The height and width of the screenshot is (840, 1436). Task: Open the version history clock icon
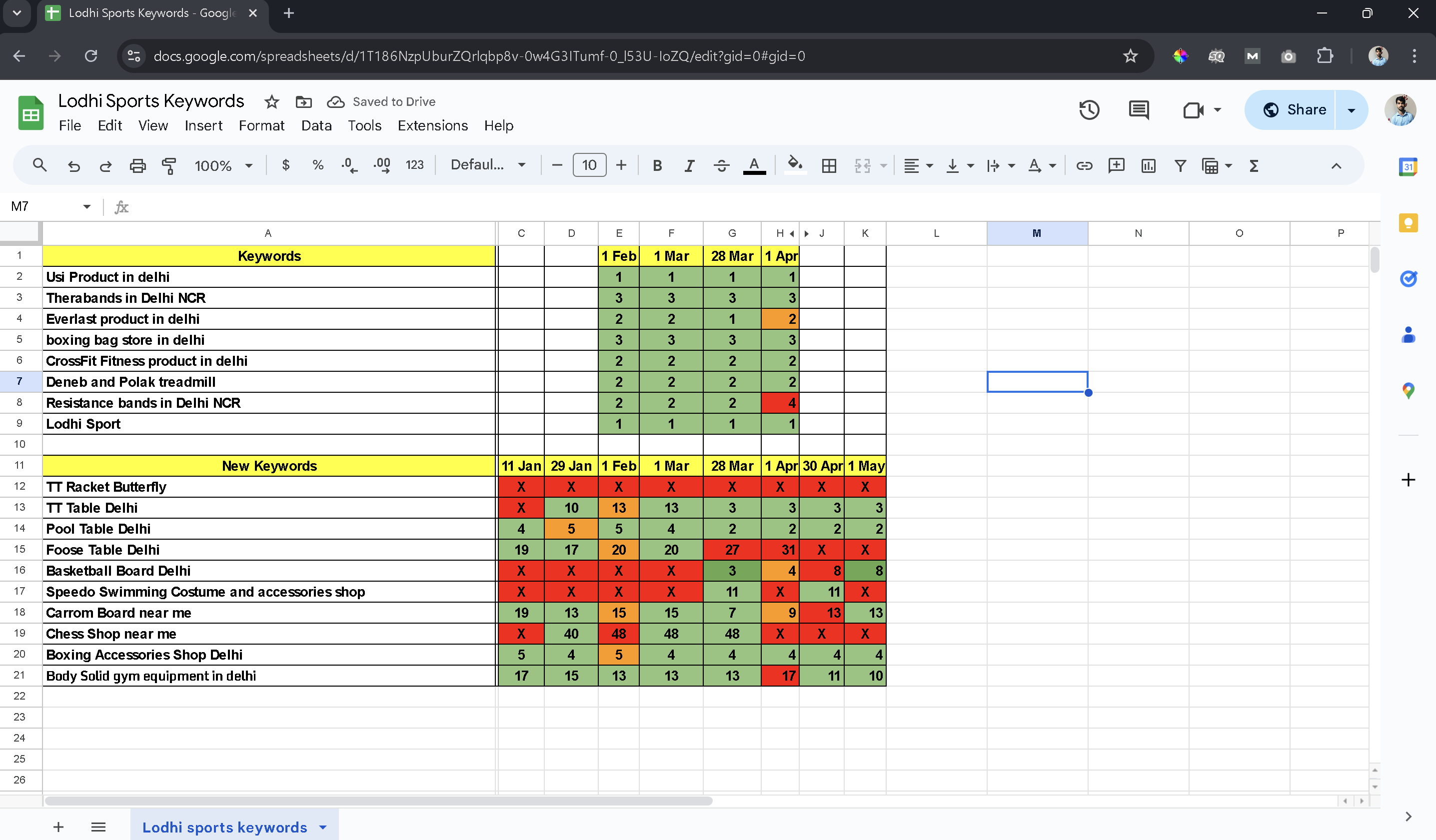point(1089,110)
